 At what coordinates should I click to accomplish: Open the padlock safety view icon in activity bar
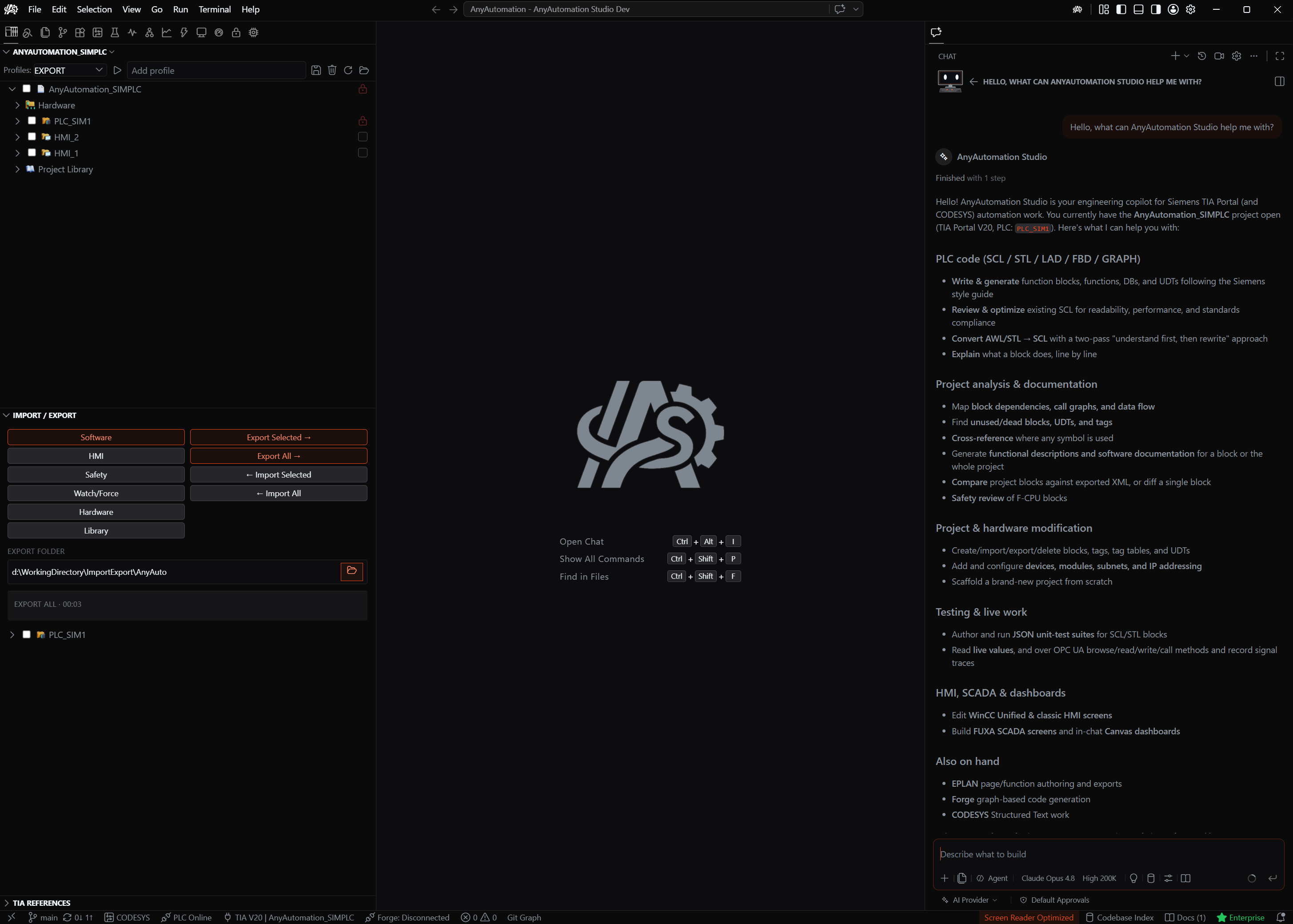(x=235, y=32)
